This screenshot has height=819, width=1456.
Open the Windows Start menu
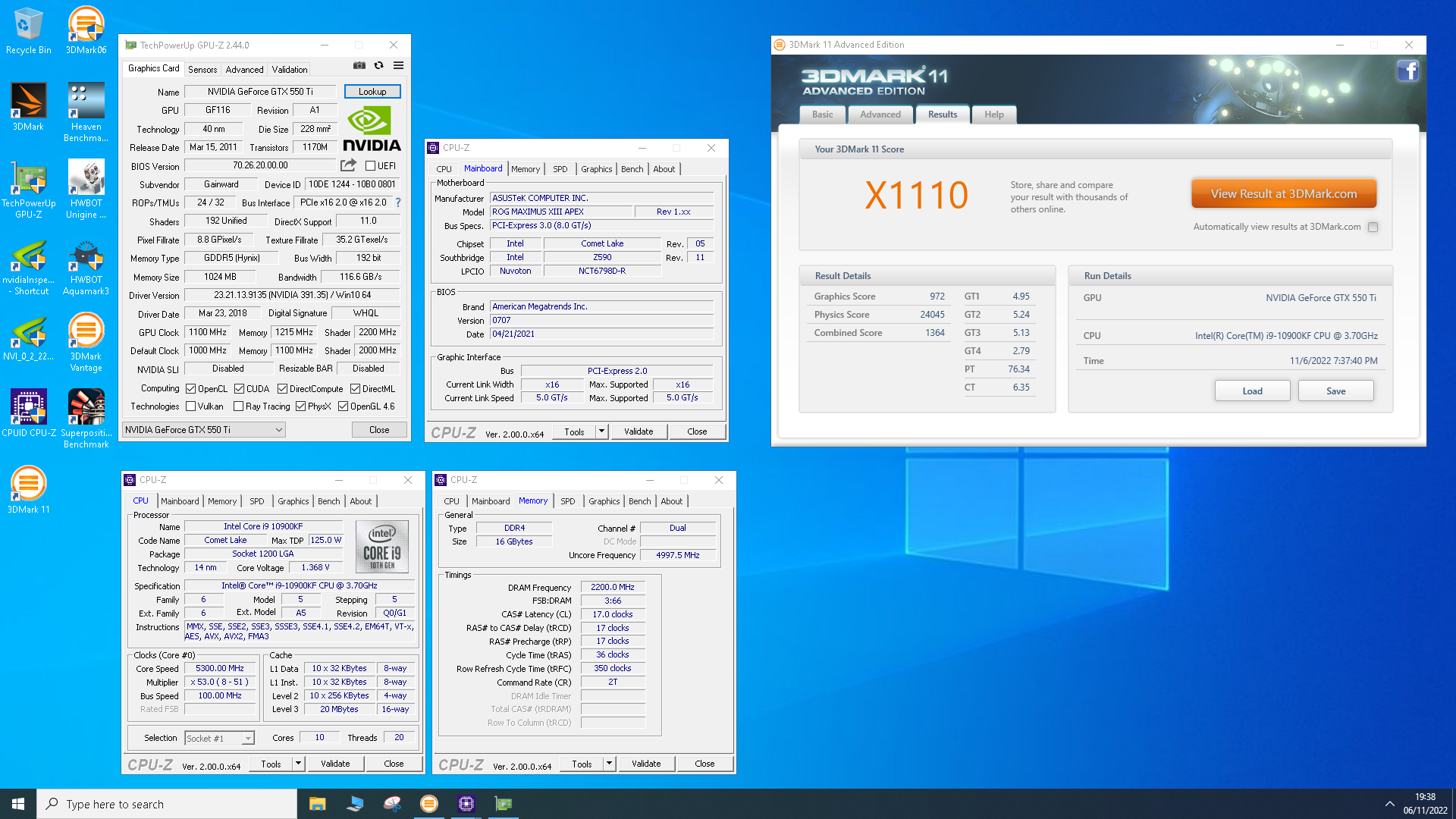18,804
